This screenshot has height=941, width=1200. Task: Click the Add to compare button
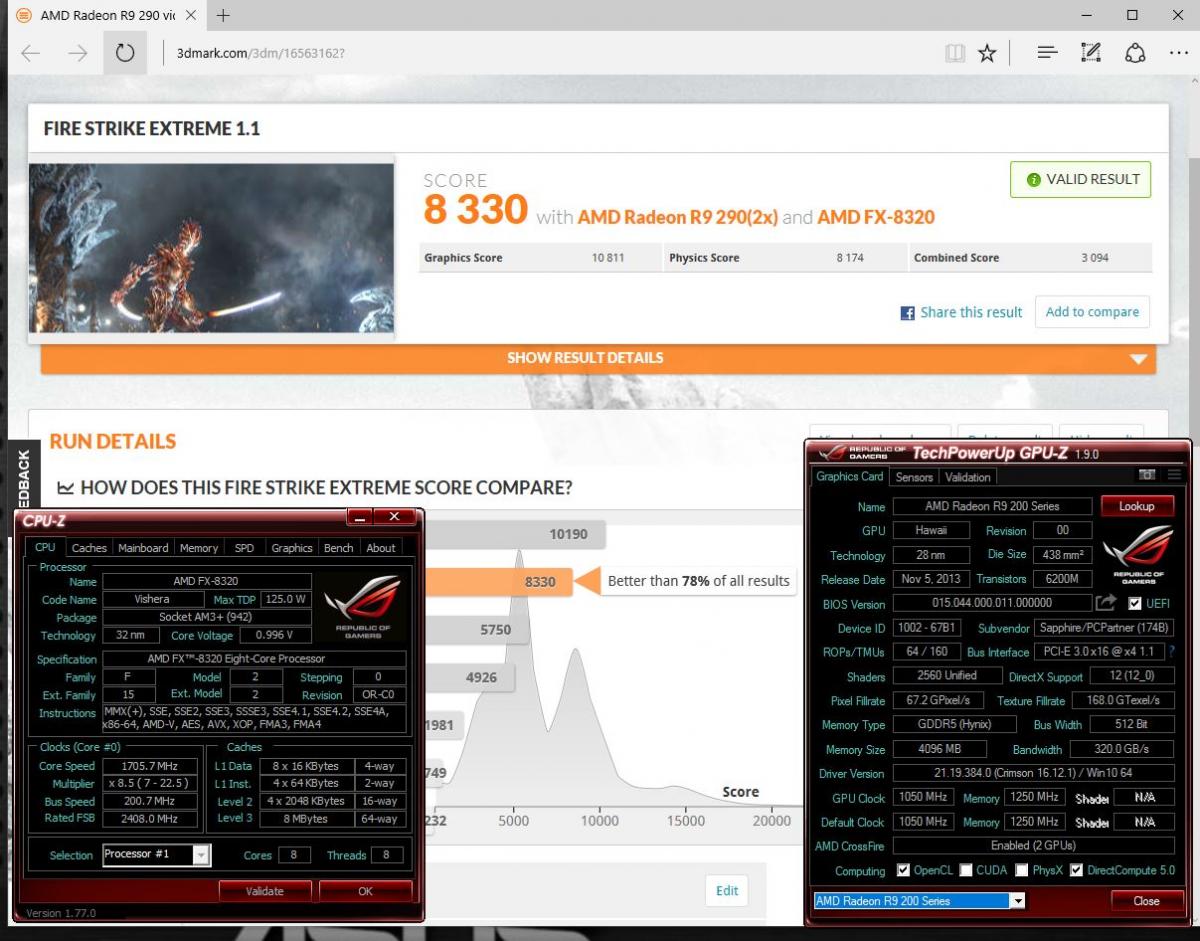1092,312
